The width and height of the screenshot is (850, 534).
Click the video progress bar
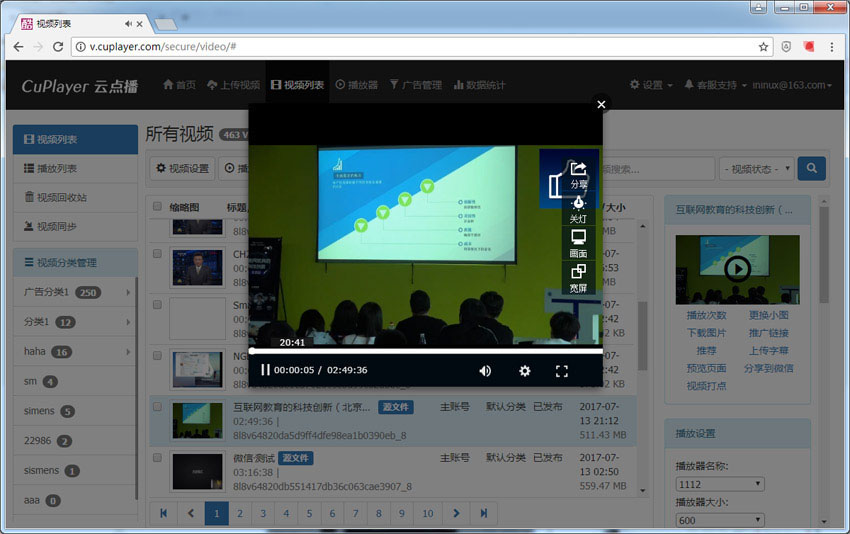[x=426, y=351]
